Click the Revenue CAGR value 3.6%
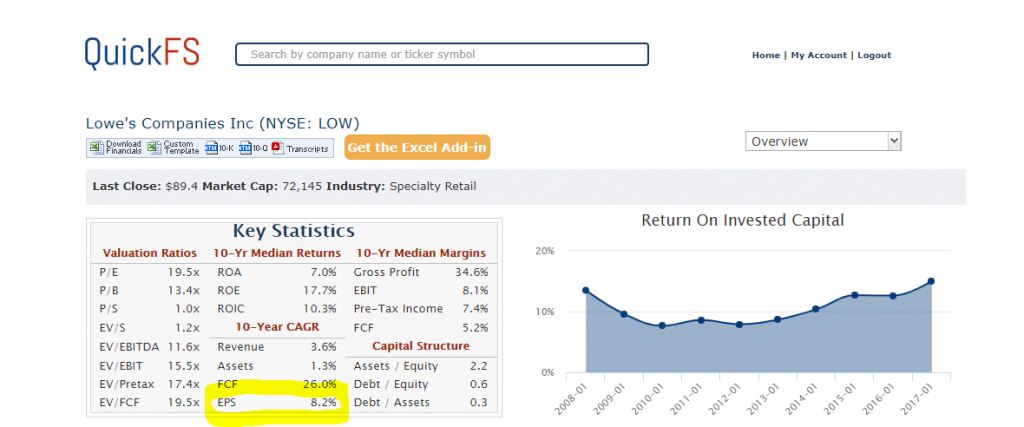The height and width of the screenshot is (427, 1024). coord(324,347)
